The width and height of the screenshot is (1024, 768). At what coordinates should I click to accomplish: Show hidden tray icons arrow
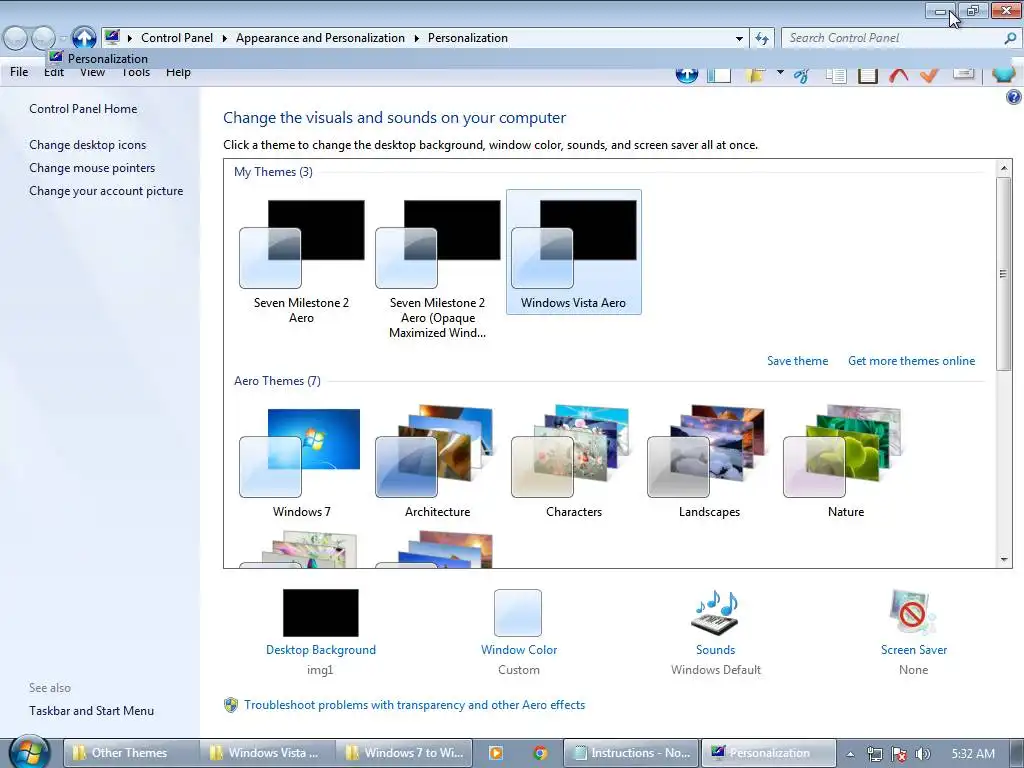[x=850, y=754]
